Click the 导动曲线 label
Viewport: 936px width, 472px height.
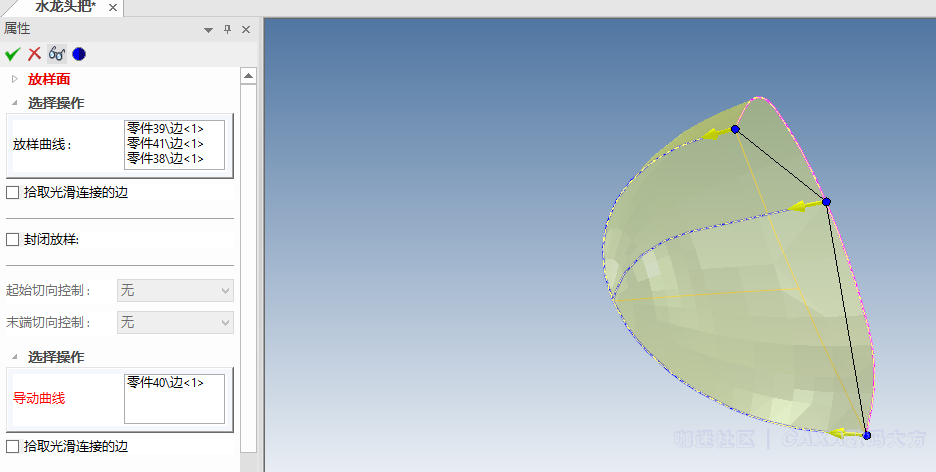pos(39,398)
